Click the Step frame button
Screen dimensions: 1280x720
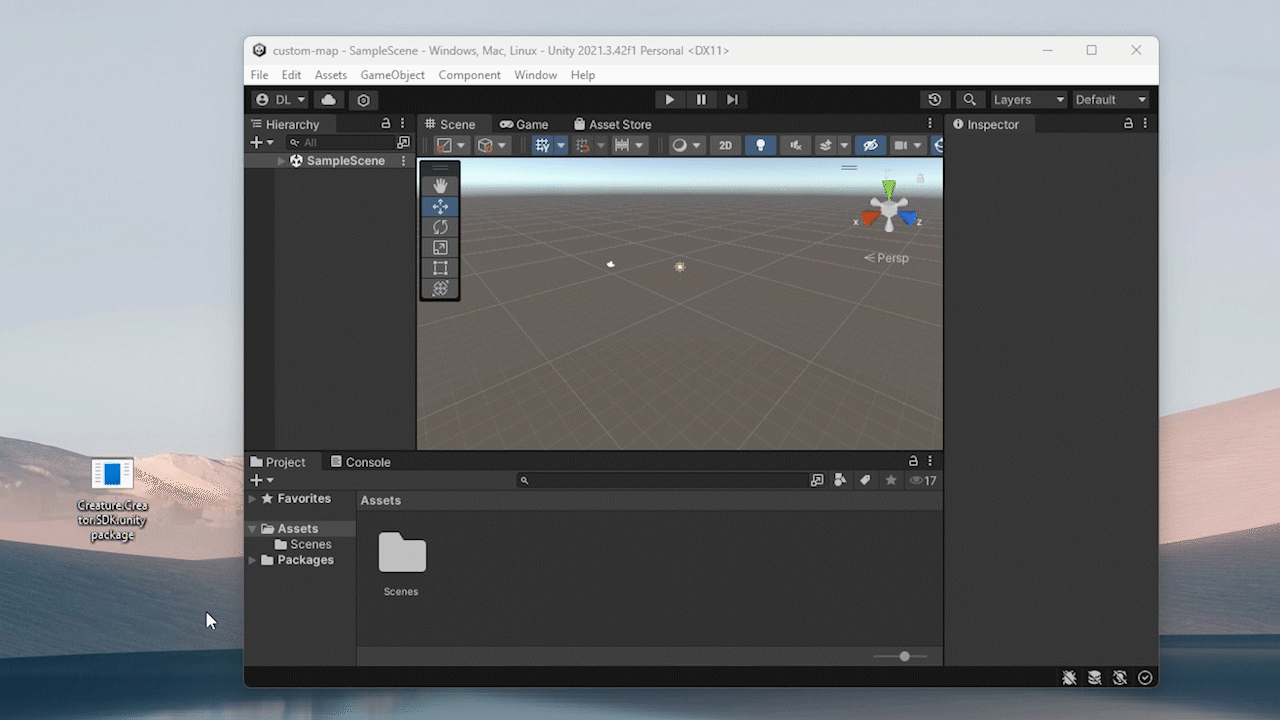click(732, 100)
